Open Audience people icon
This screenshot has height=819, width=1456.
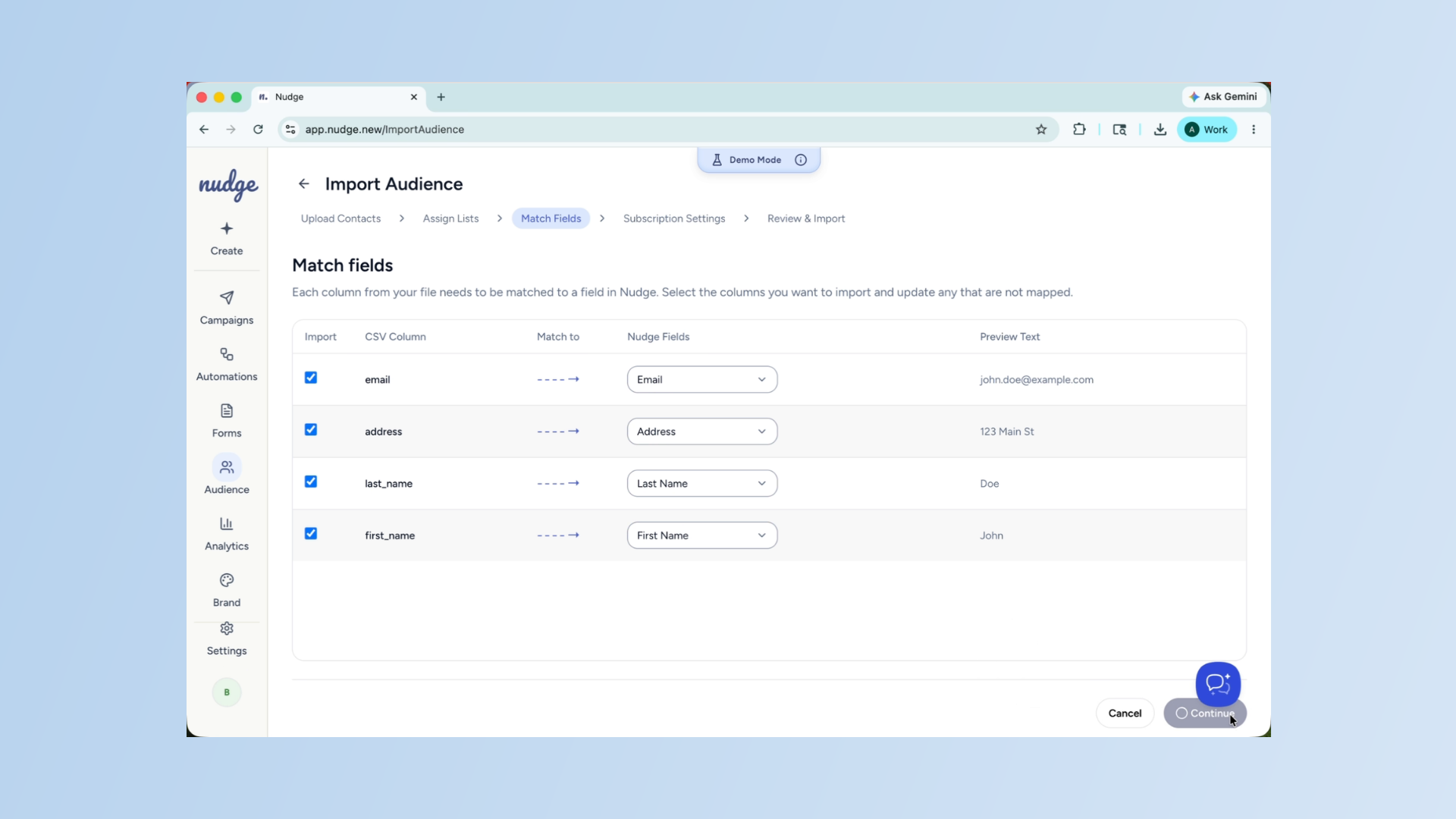[x=227, y=467]
